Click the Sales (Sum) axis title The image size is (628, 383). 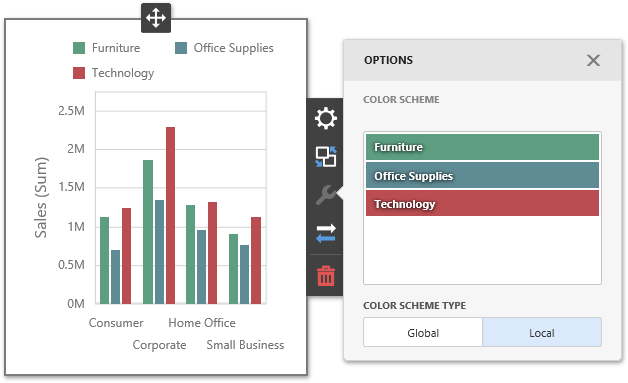pyautogui.click(x=41, y=198)
